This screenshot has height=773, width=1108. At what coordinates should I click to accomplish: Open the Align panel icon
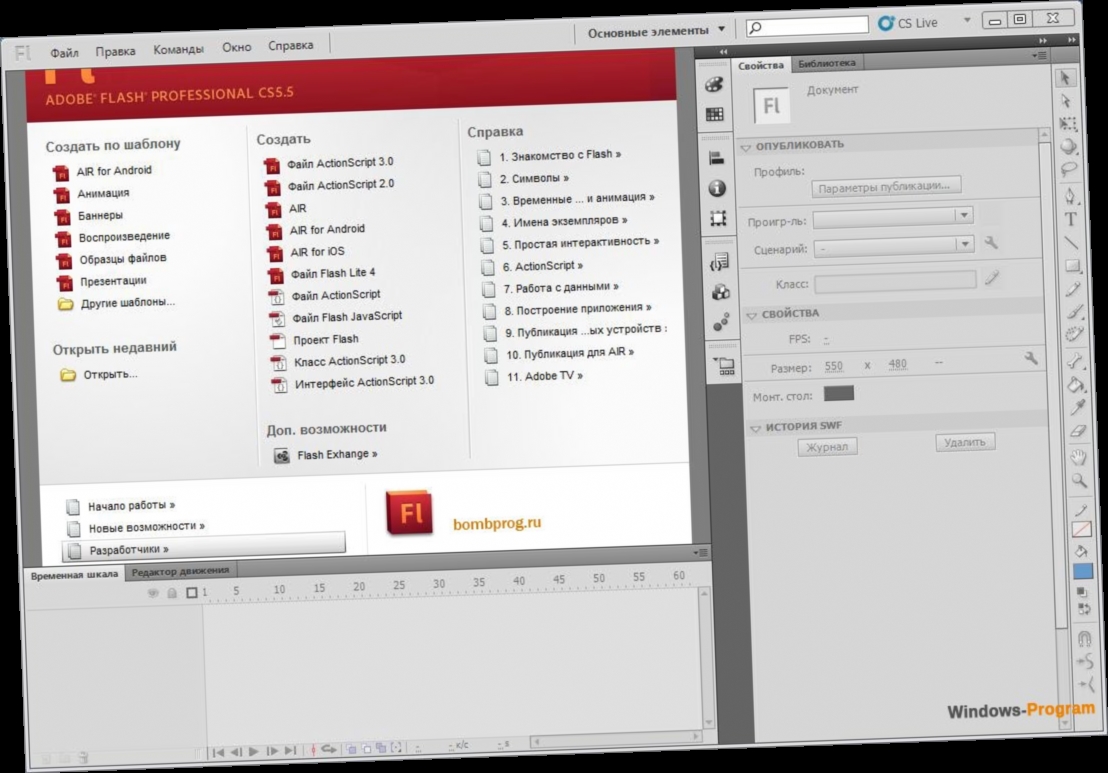[716, 158]
